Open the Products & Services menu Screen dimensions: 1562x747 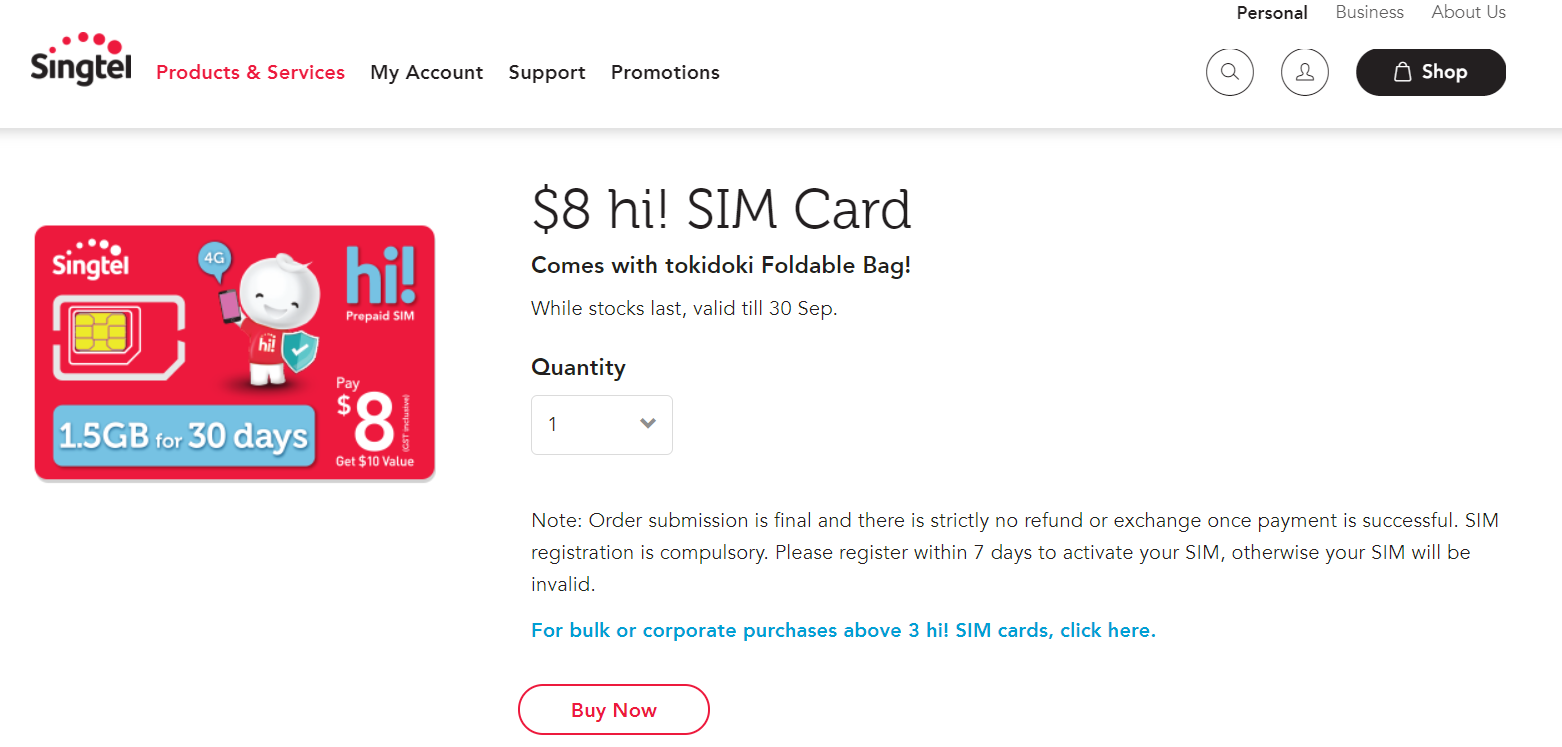point(250,72)
